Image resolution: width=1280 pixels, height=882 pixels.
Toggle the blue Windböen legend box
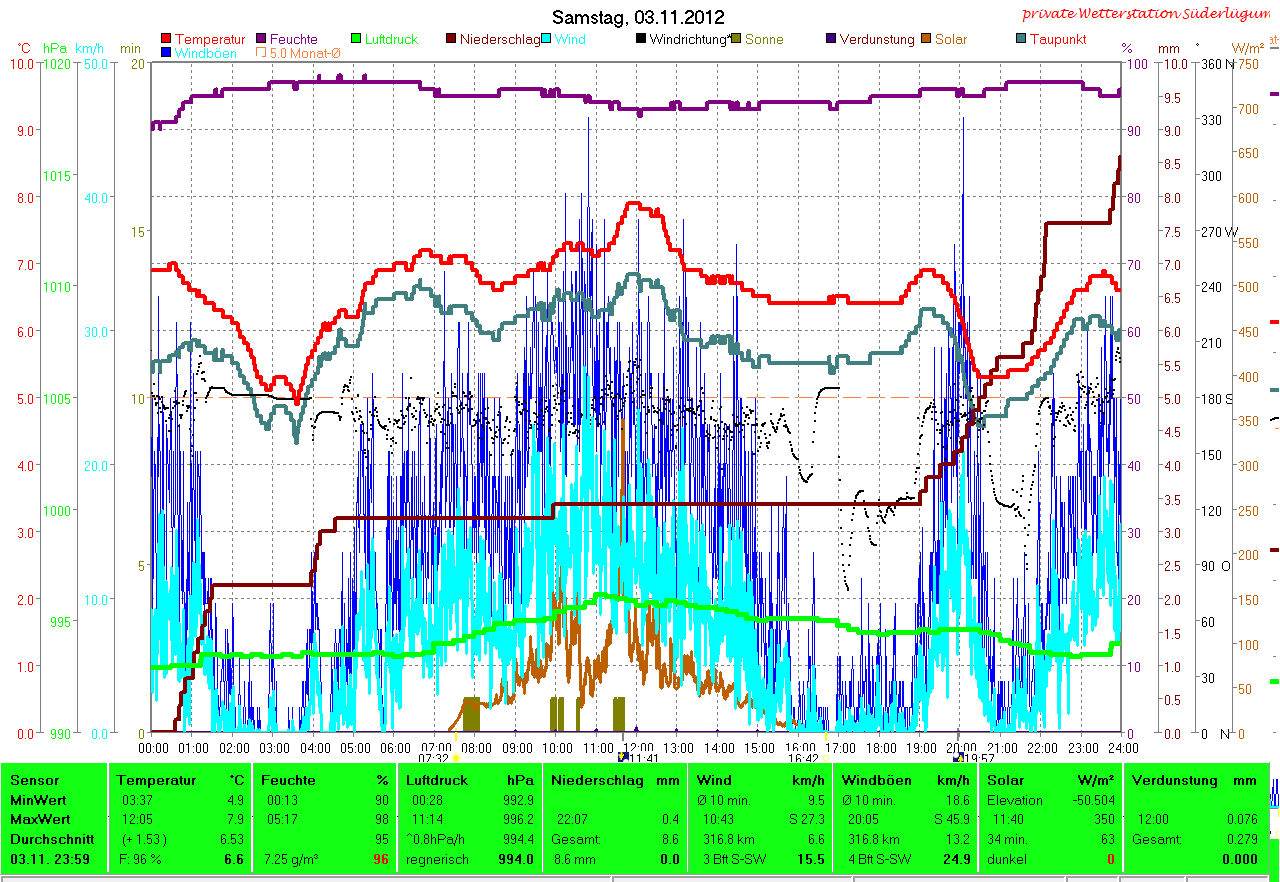[166, 53]
